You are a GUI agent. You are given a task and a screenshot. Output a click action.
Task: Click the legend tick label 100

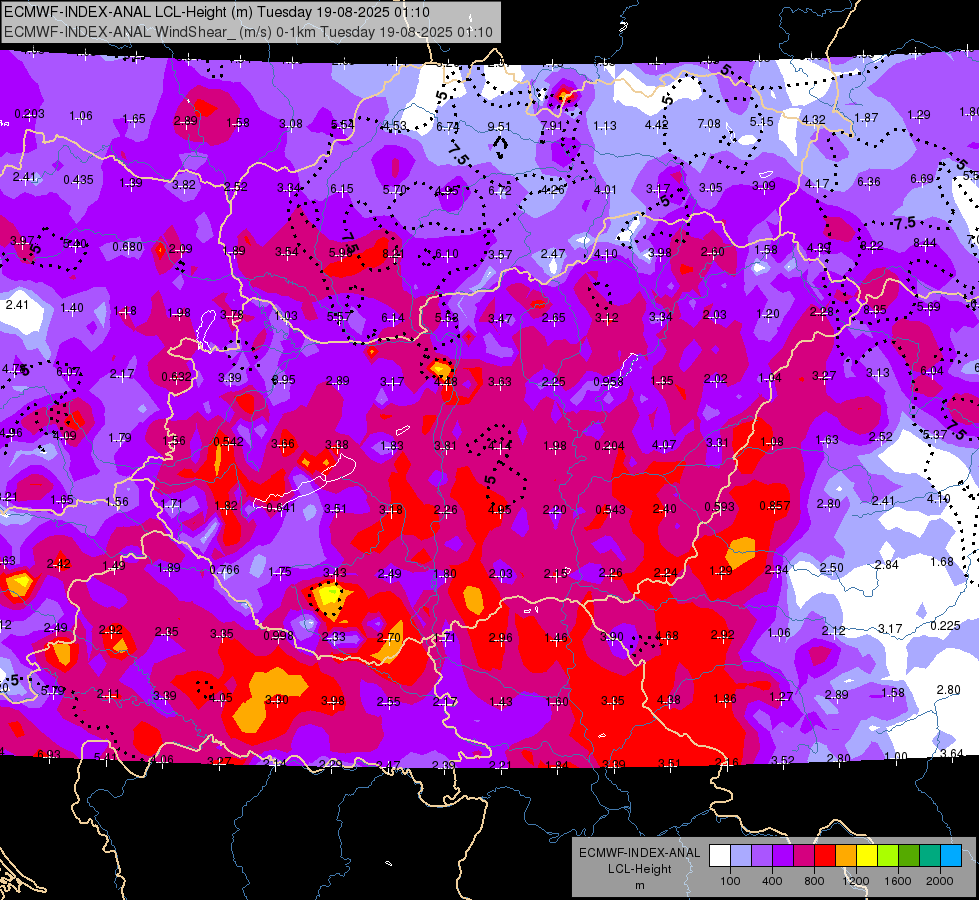coord(730,881)
